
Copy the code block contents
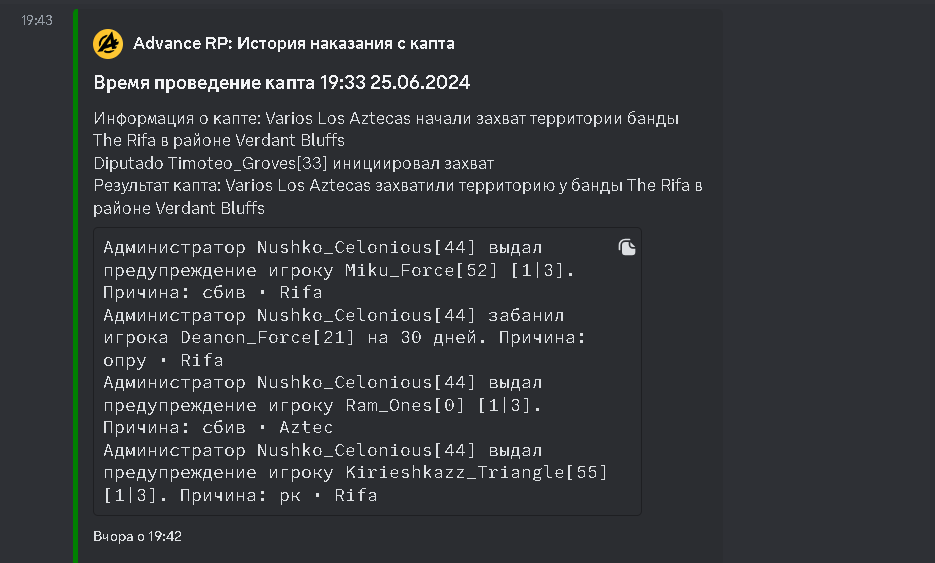[x=627, y=247]
